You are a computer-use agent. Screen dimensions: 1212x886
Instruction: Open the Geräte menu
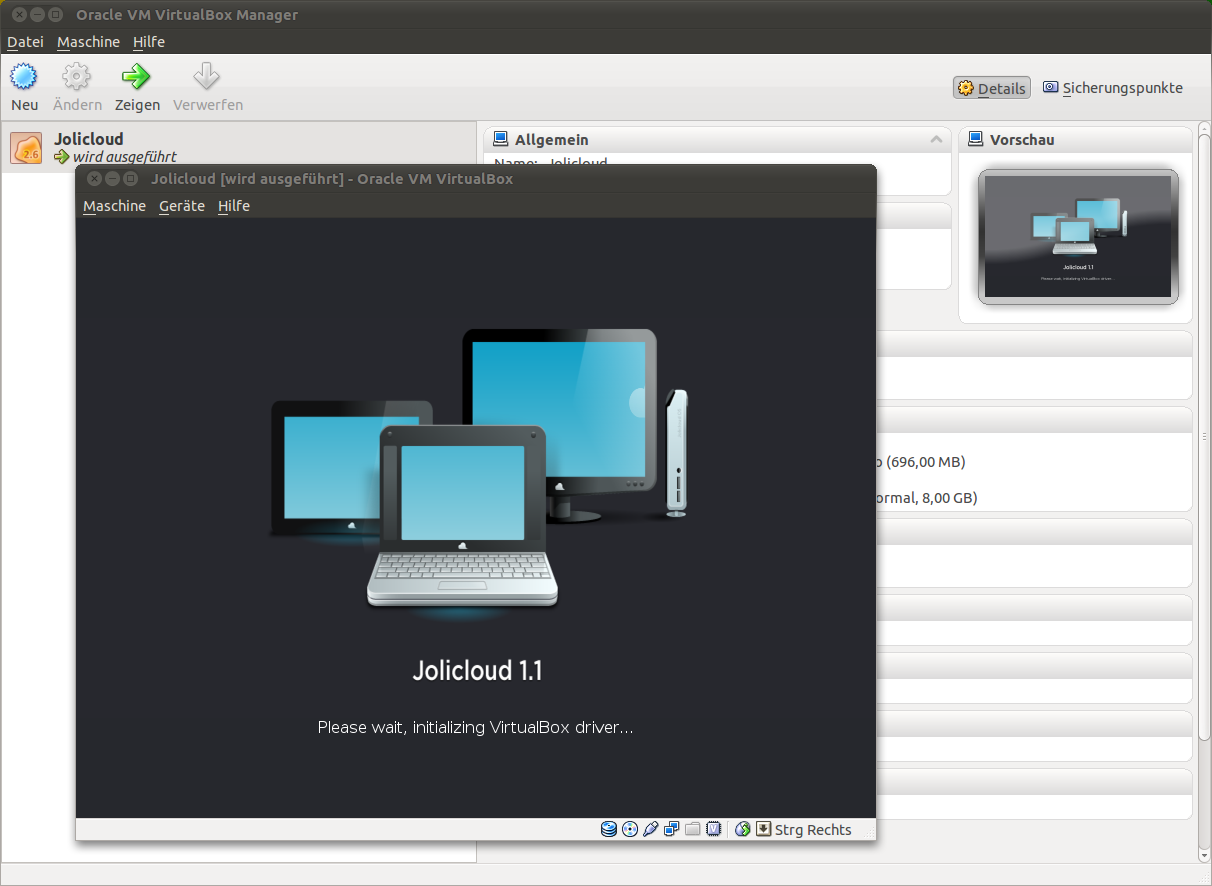click(x=181, y=206)
